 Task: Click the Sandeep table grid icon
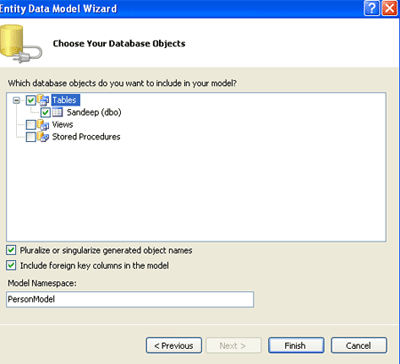tap(58, 112)
